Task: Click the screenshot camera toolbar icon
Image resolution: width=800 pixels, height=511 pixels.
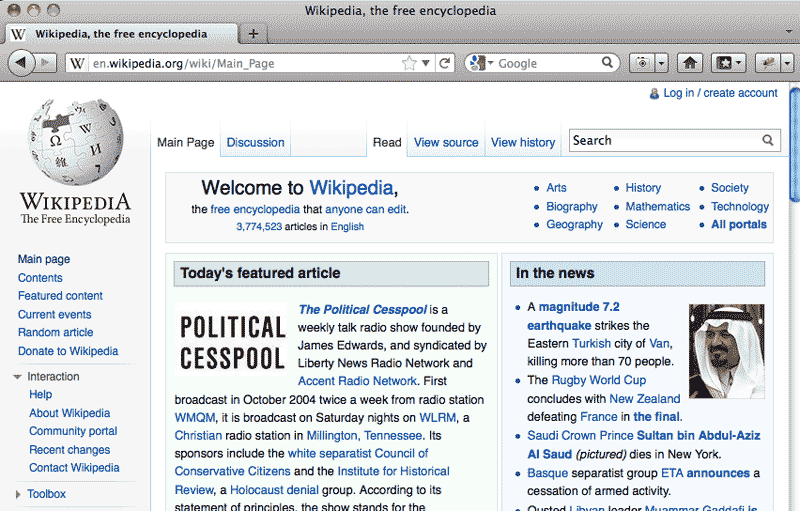Action: pos(642,63)
